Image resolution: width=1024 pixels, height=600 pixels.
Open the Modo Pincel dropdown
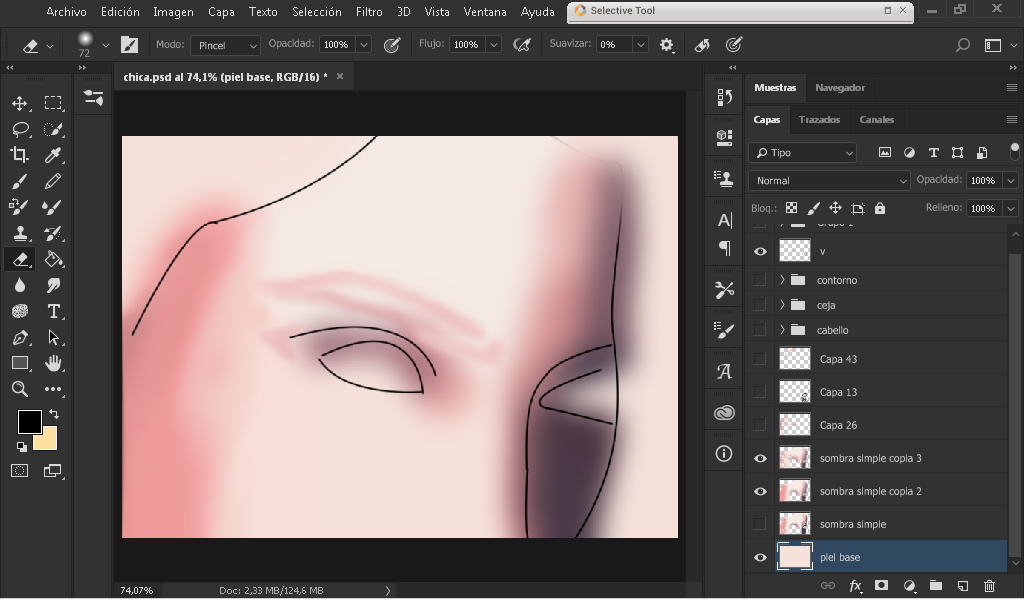(x=225, y=45)
